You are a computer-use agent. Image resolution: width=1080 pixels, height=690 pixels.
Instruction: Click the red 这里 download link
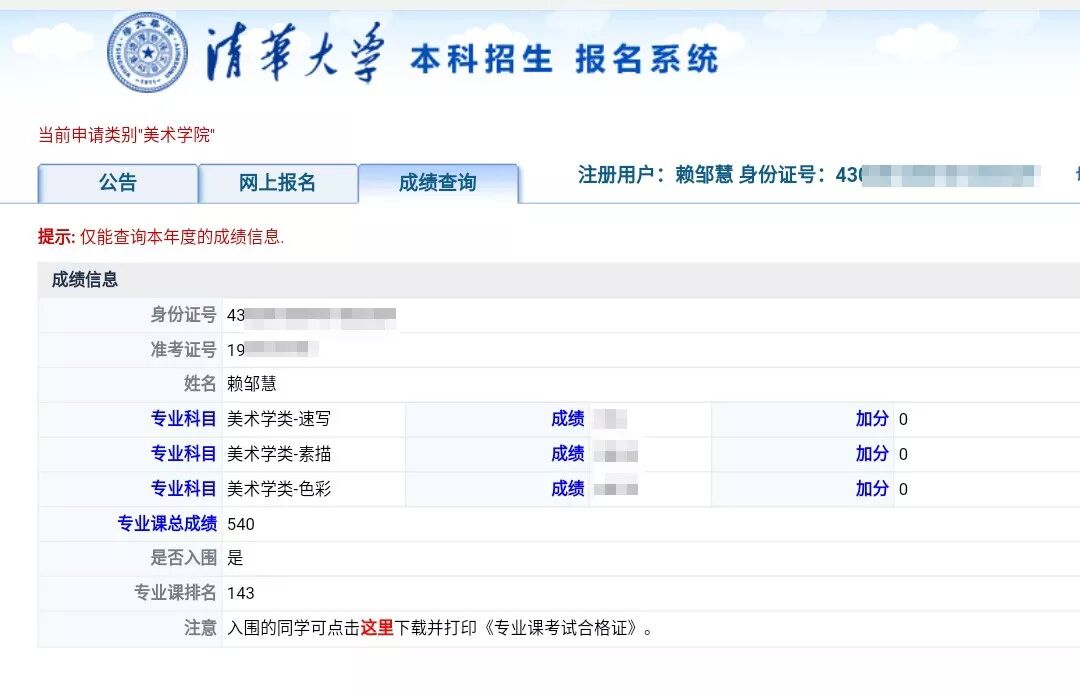(x=377, y=628)
